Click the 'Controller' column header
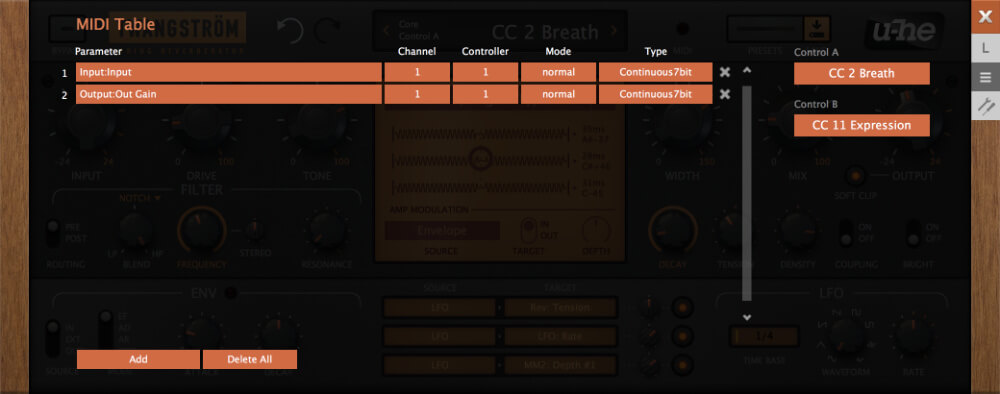 point(485,51)
